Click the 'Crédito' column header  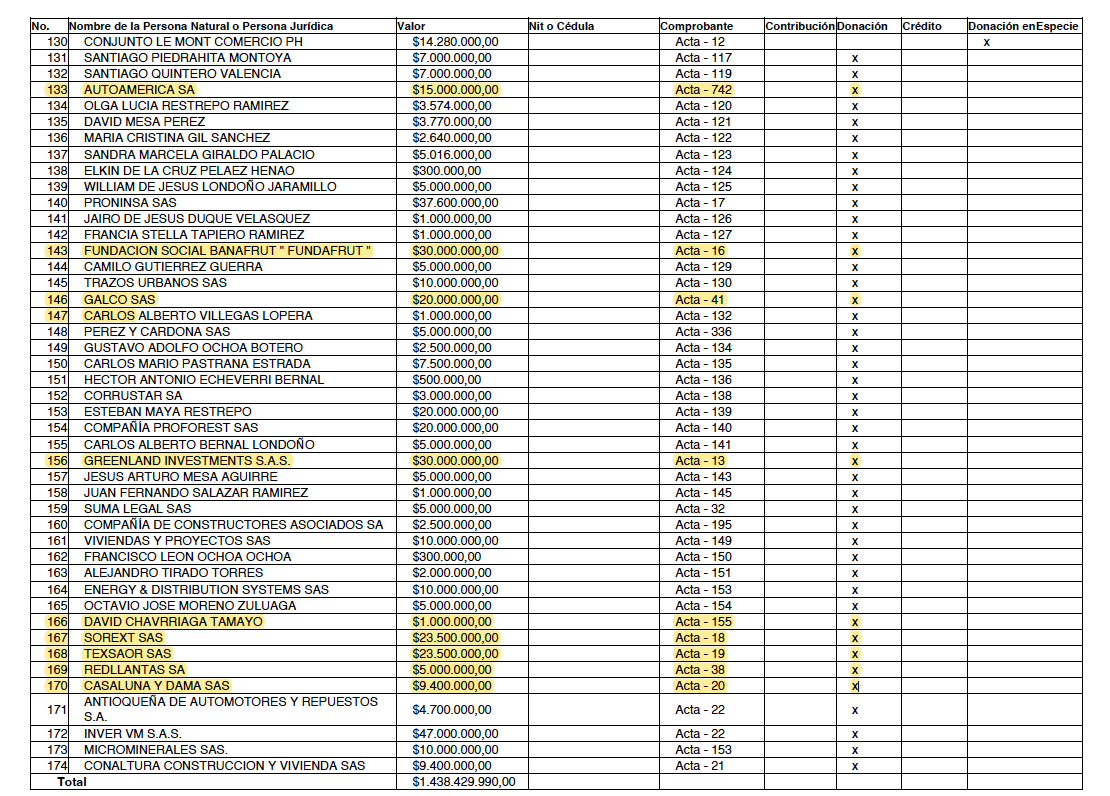(922, 26)
